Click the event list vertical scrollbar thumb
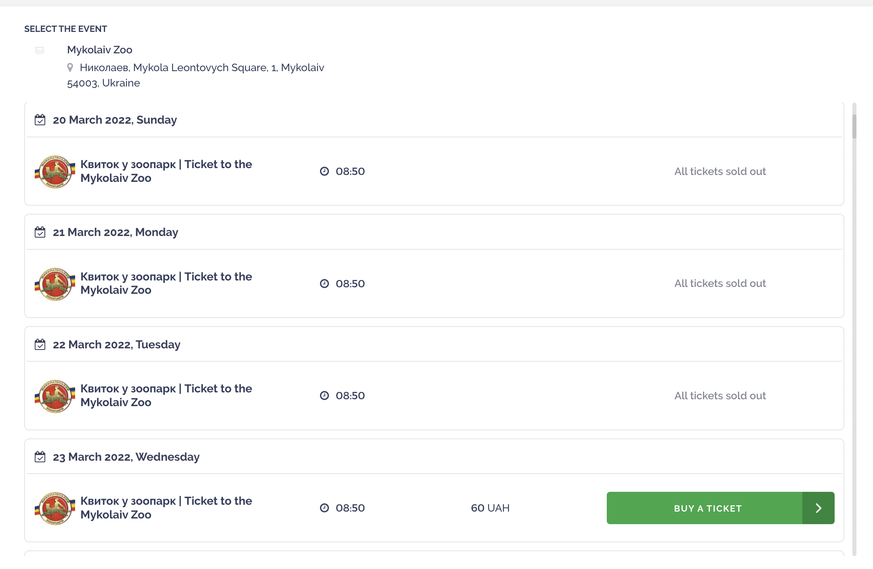873x569 pixels. point(854,126)
